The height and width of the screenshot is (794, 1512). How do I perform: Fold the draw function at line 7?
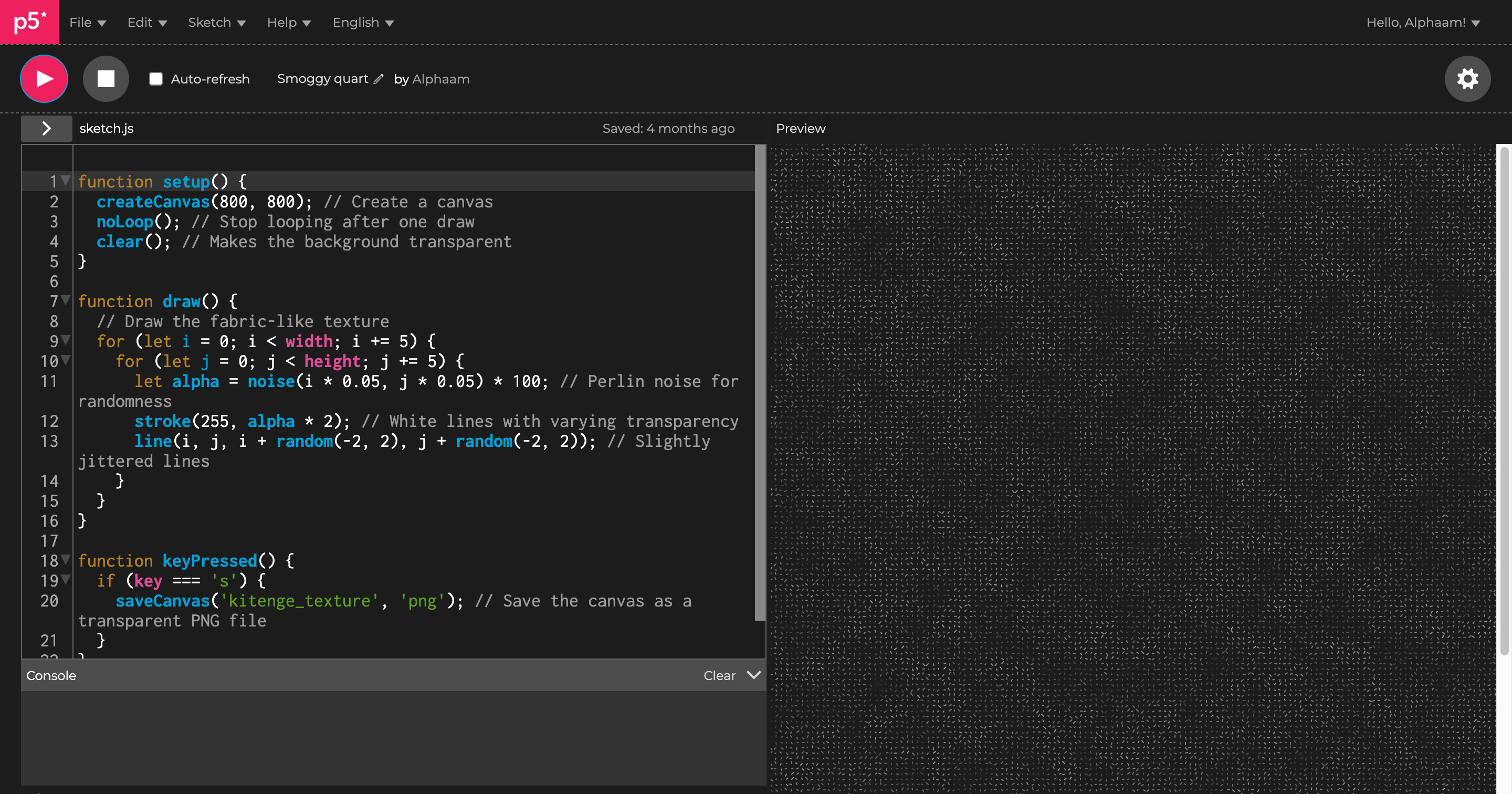tap(66, 301)
